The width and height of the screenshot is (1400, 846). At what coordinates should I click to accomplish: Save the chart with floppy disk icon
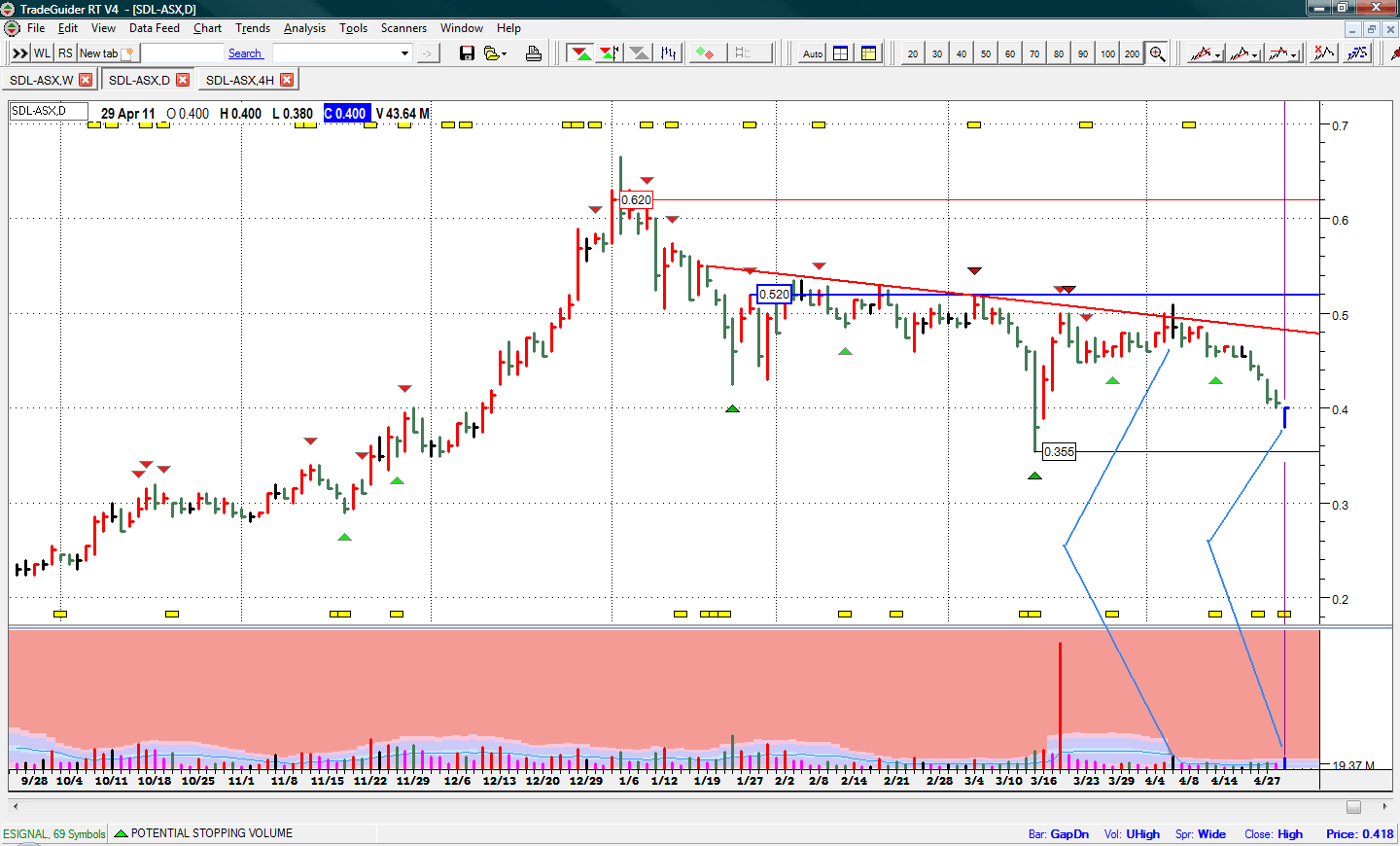click(x=467, y=53)
